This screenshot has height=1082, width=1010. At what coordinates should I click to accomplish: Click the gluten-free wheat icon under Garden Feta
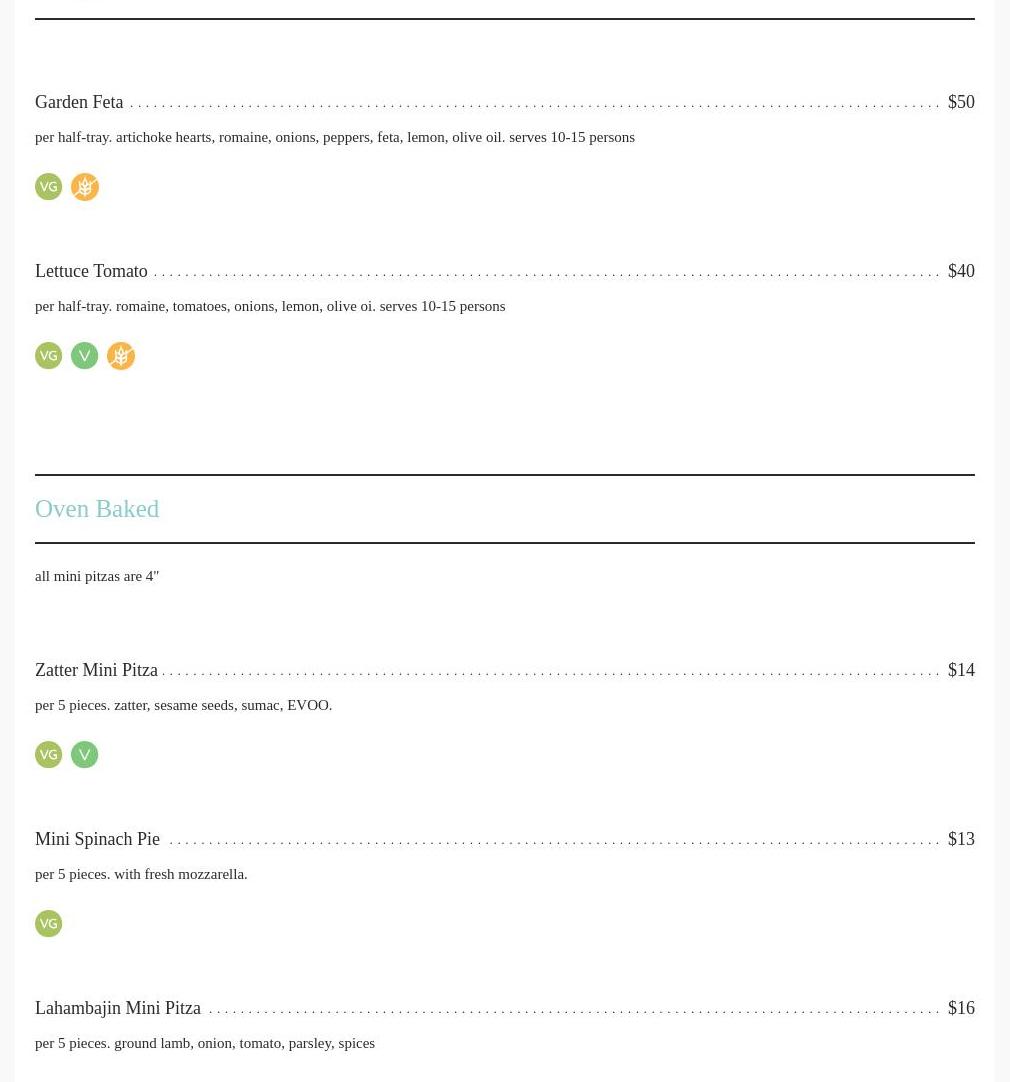[x=85, y=187]
